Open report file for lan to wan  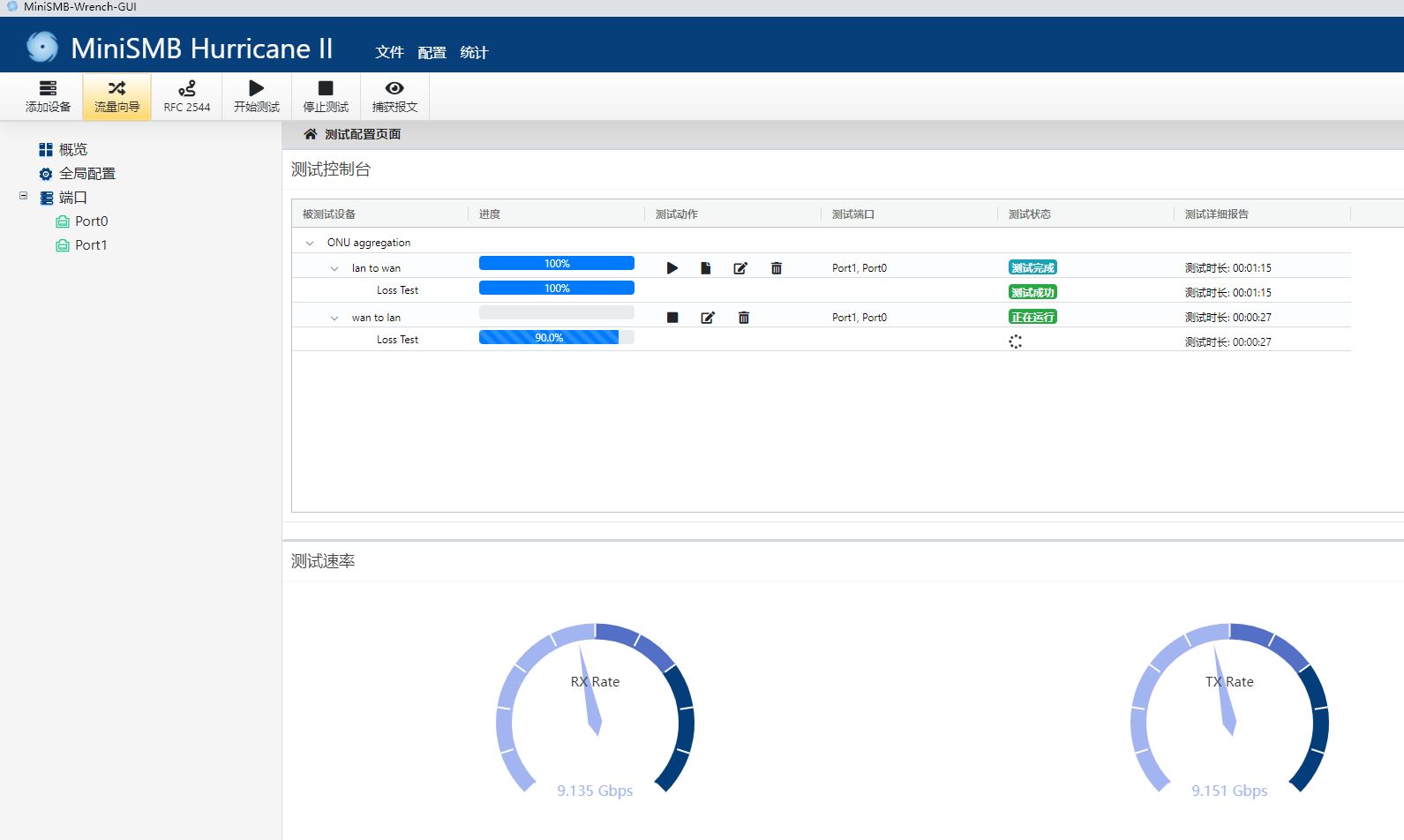click(x=706, y=268)
